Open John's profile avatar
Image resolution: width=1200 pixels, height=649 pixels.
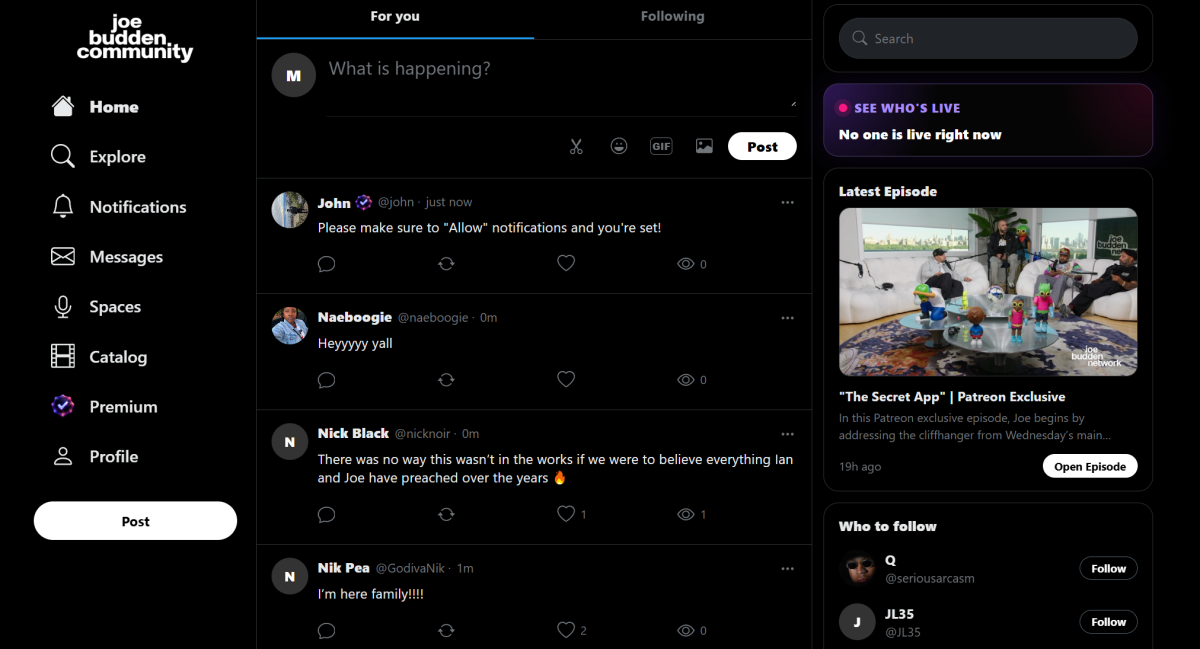(290, 210)
